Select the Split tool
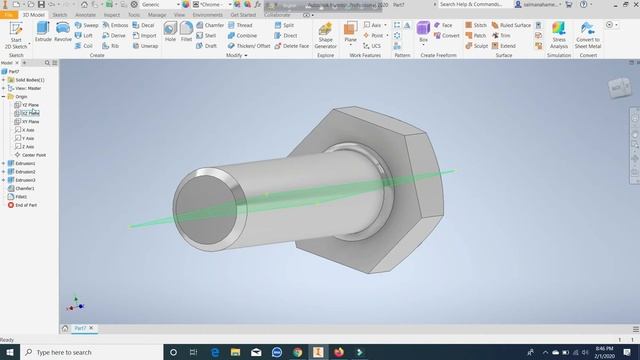 (284, 25)
